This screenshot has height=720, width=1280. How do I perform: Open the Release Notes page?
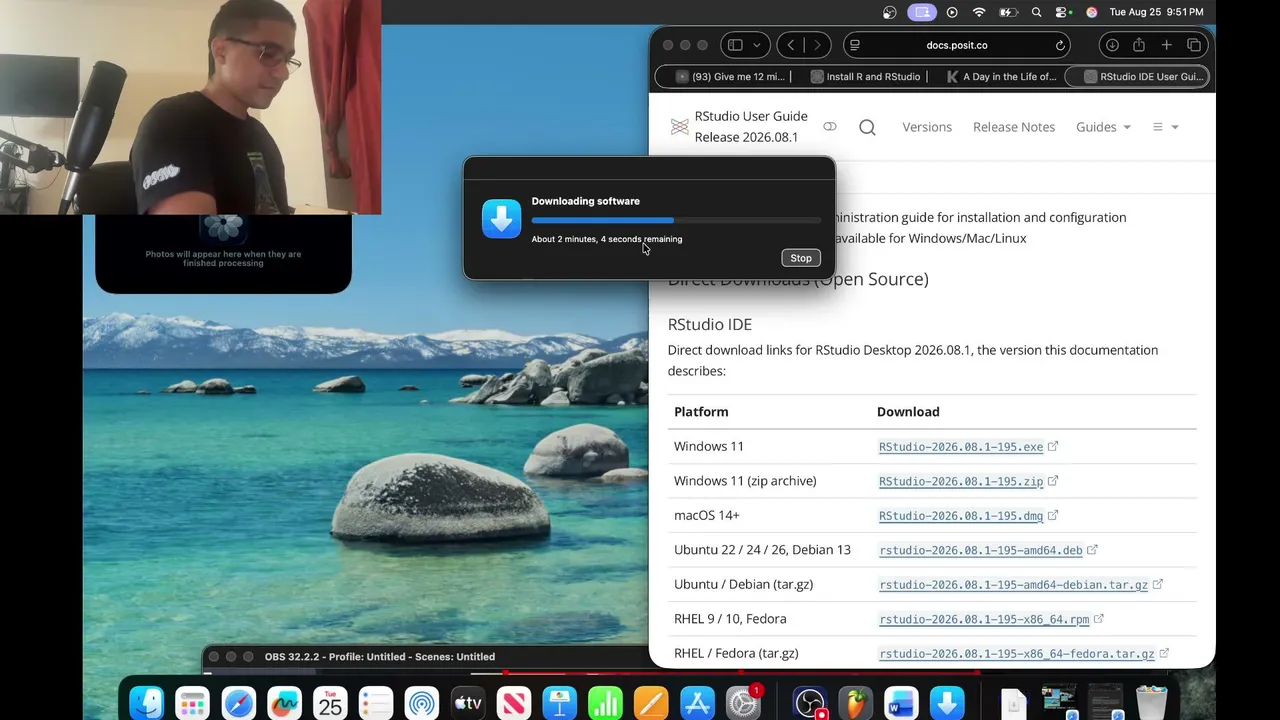coord(1014,127)
